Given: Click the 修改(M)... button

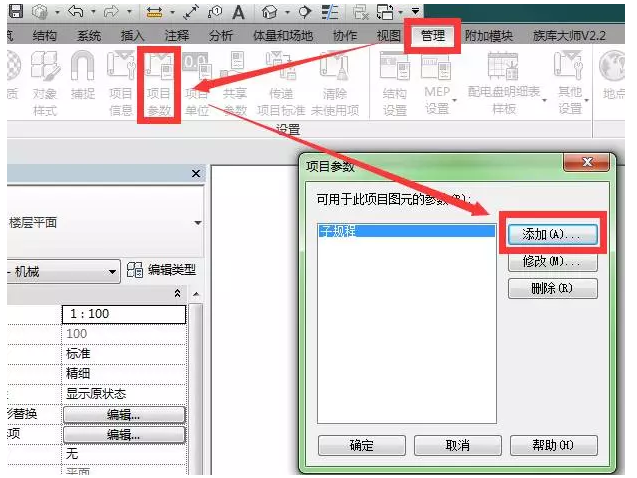Looking at the screenshot, I should [x=552, y=262].
